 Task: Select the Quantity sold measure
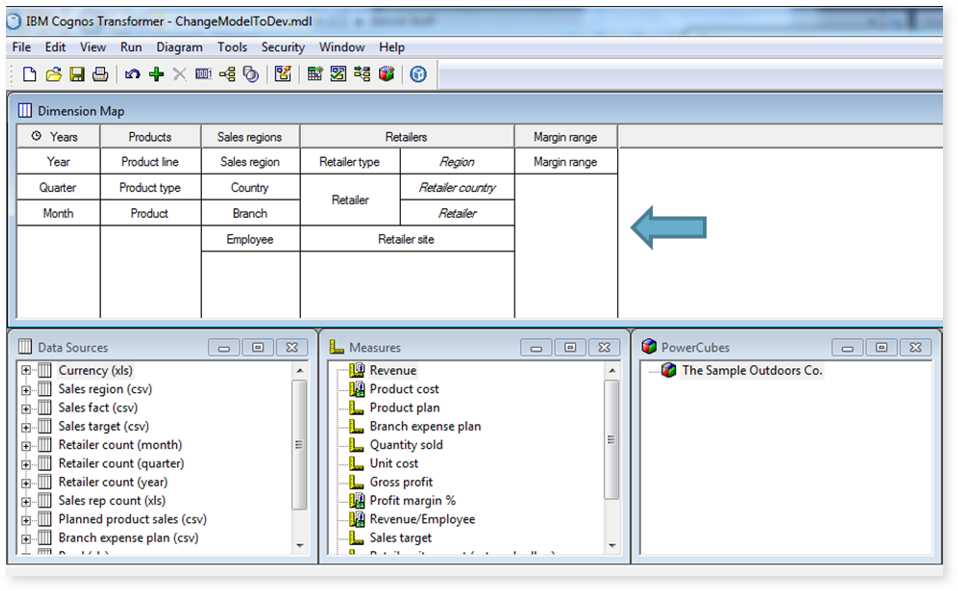pos(406,445)
